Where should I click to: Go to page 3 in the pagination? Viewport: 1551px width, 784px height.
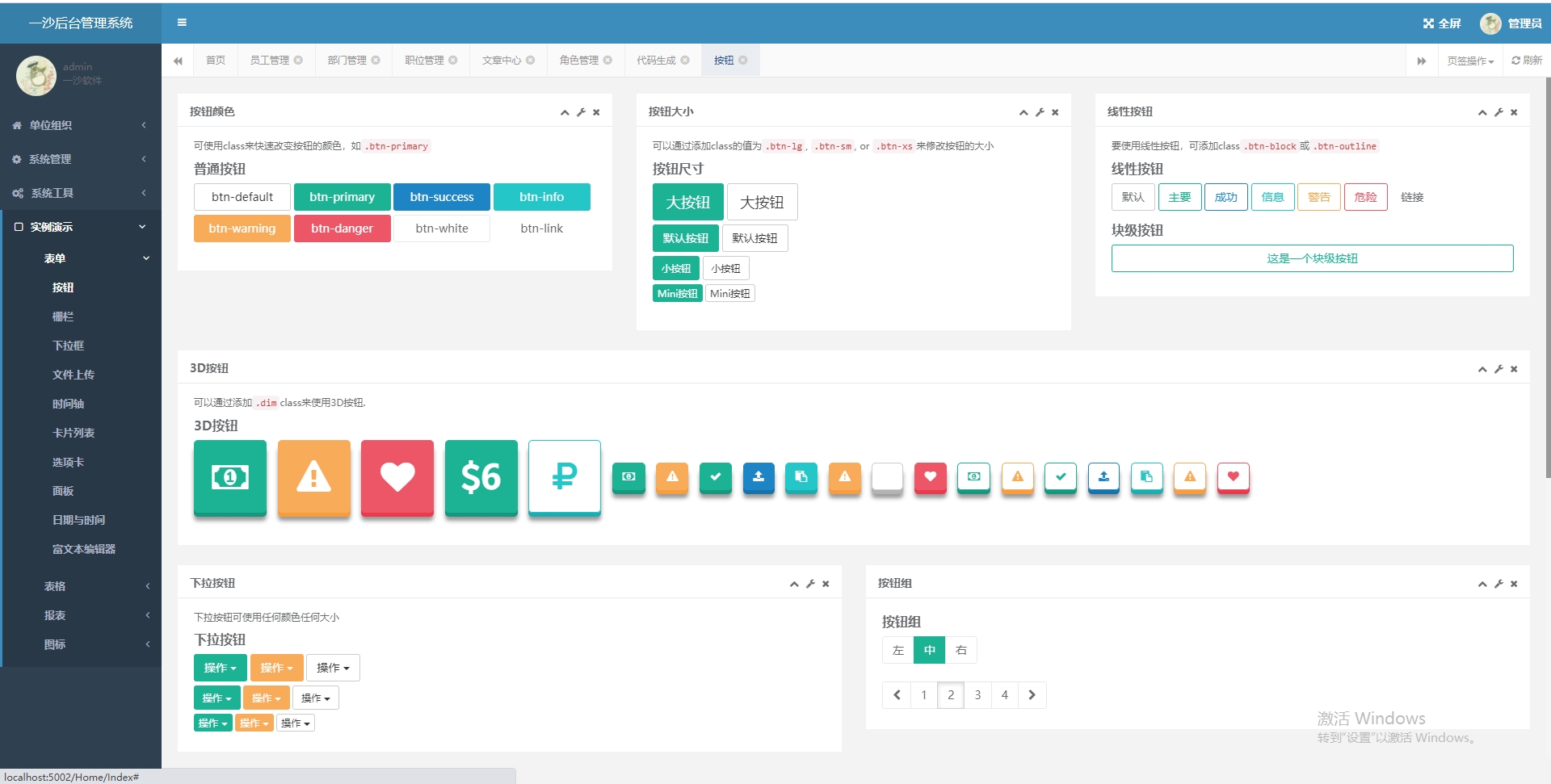(977, 694)
